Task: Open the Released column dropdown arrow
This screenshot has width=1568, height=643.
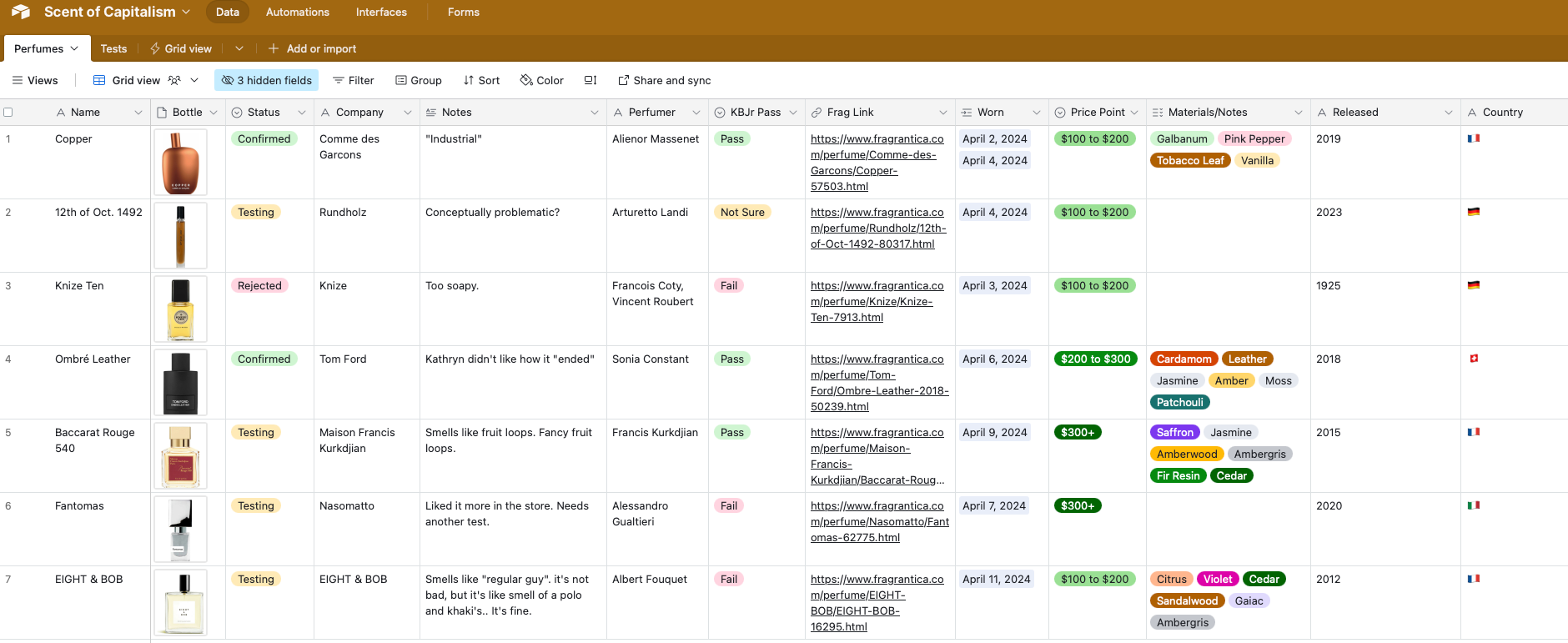Action: point(1449,112)
